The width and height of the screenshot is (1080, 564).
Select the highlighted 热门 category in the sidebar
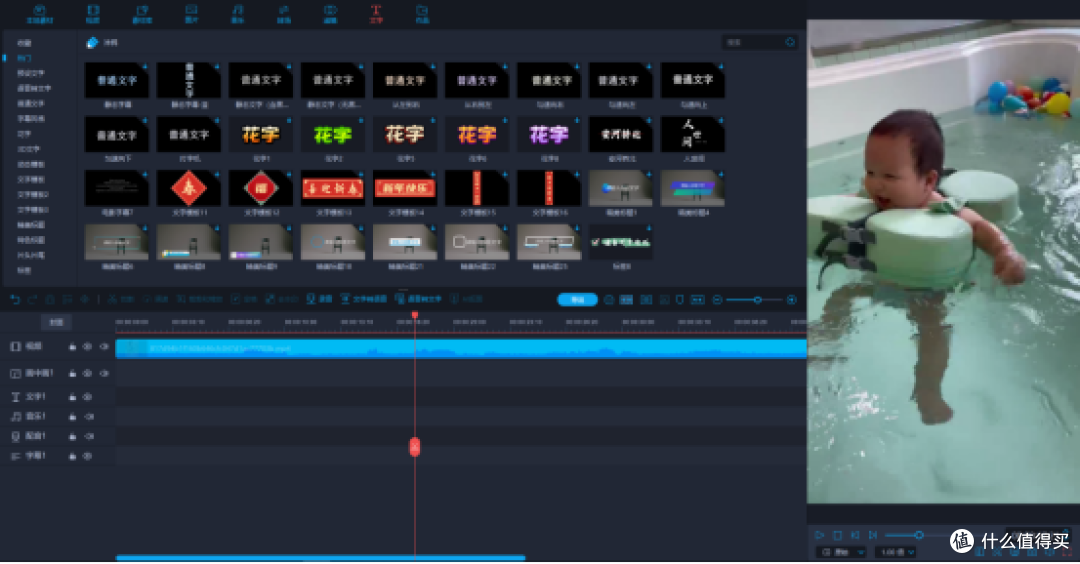pyautogui.click(x=24, y=58)
